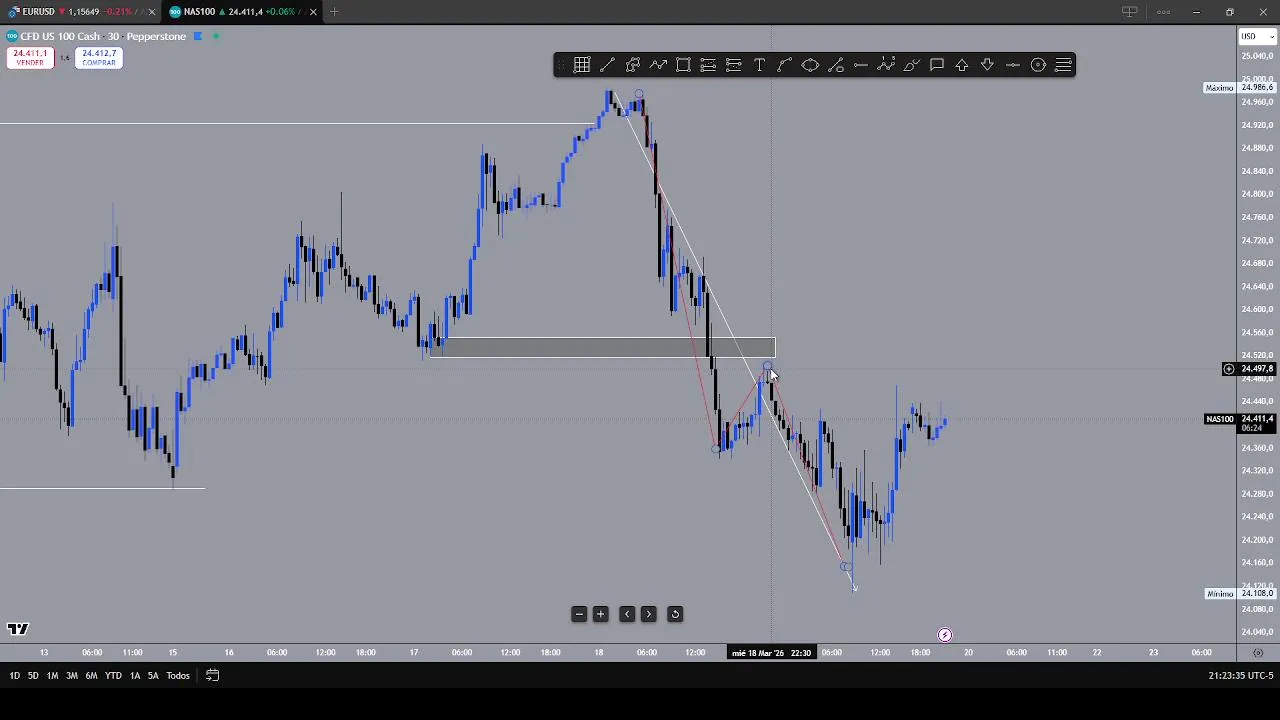Select the arrow down marker tool
The image size is (1280, 720).
point(987,65)
